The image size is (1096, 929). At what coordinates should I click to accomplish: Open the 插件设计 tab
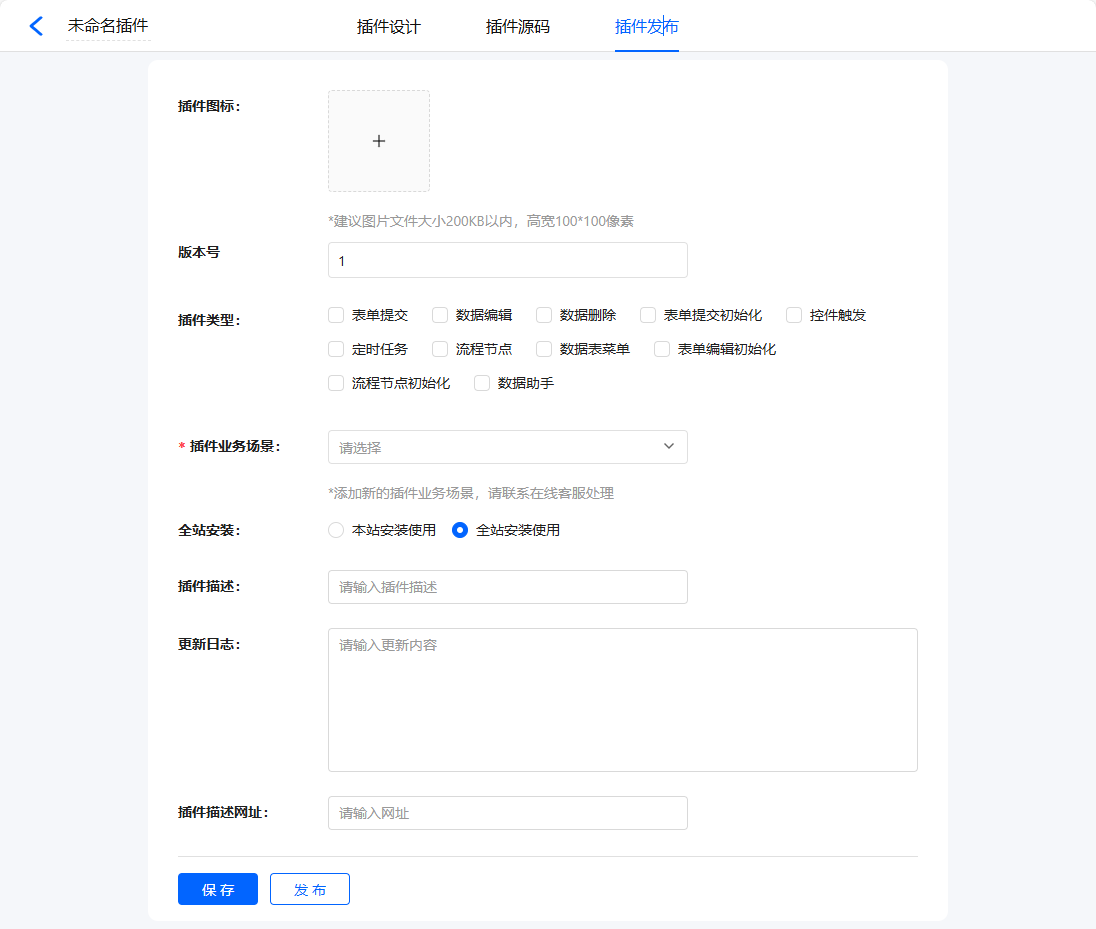tap(388, 27)
